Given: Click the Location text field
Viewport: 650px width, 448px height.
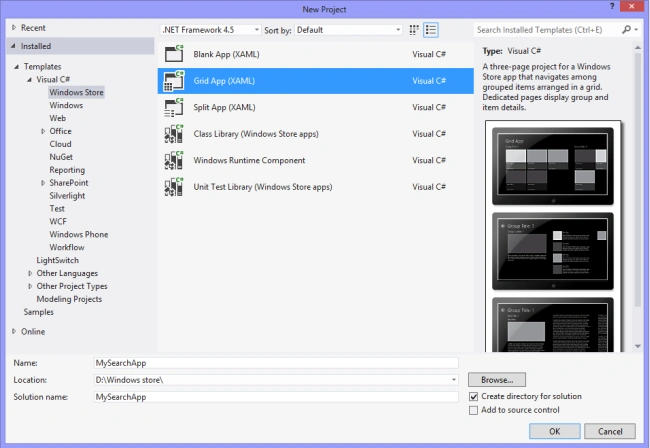Looking at the screenshot, I should [x=272, y=380].
